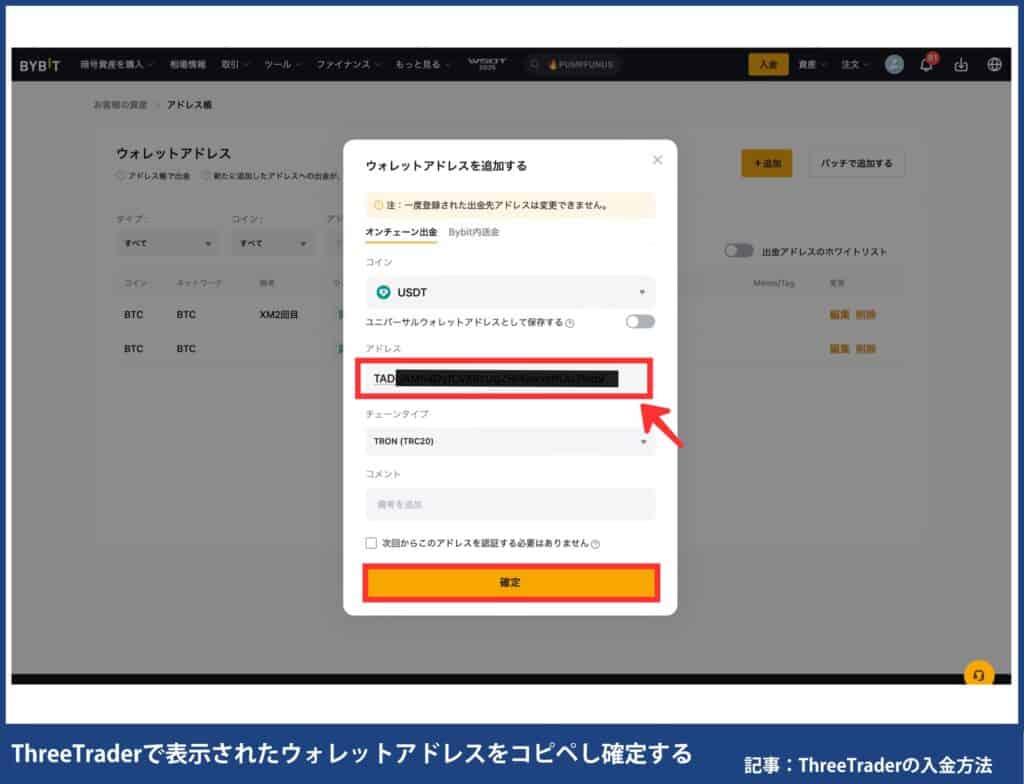The height and width of the screenshot is (784, 1024).
Task: Open the 資産 dropdown in the header
Action: click(x=812, y=65)
